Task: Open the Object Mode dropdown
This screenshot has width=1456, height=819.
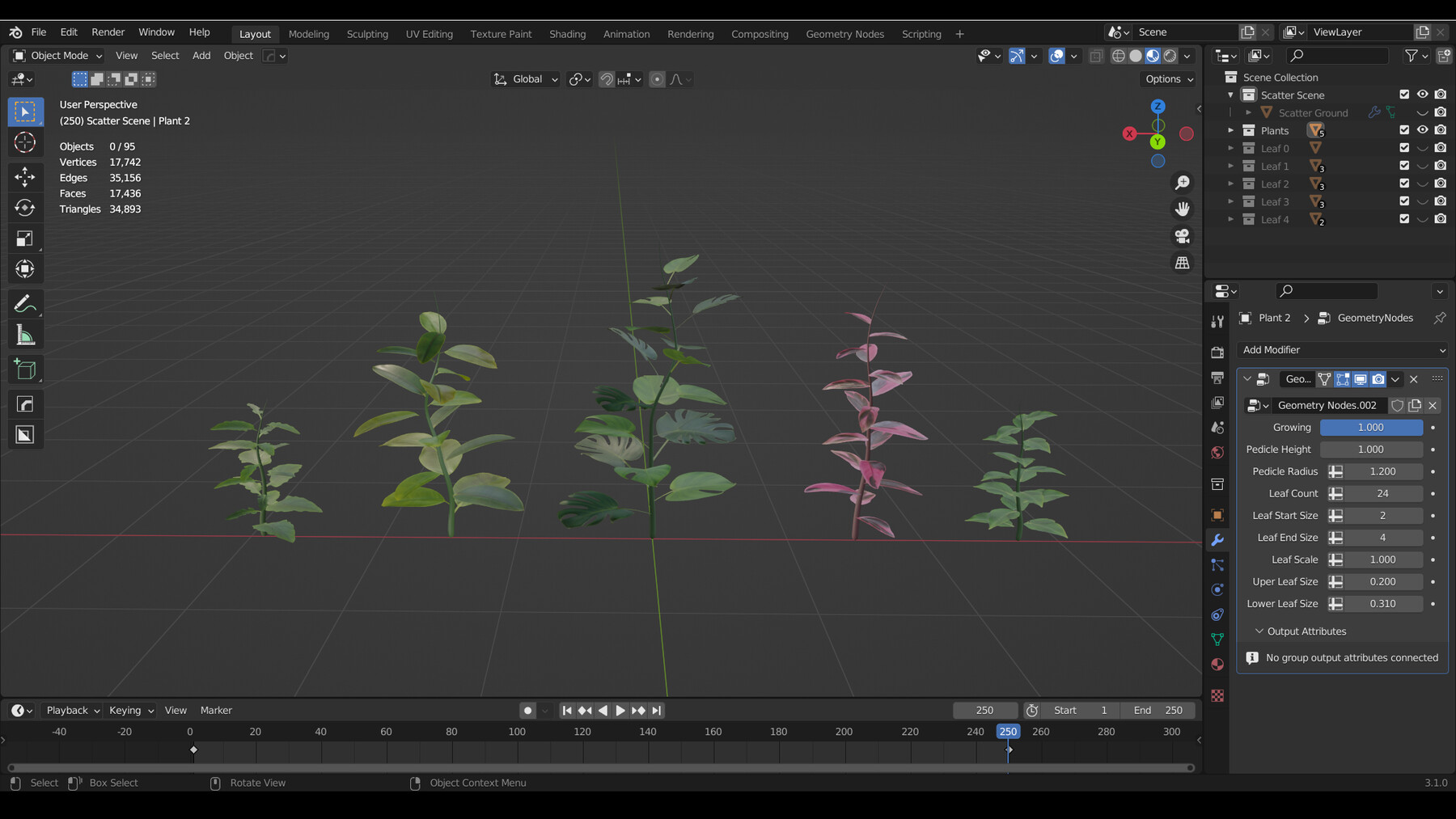Action: coord(55,55)
